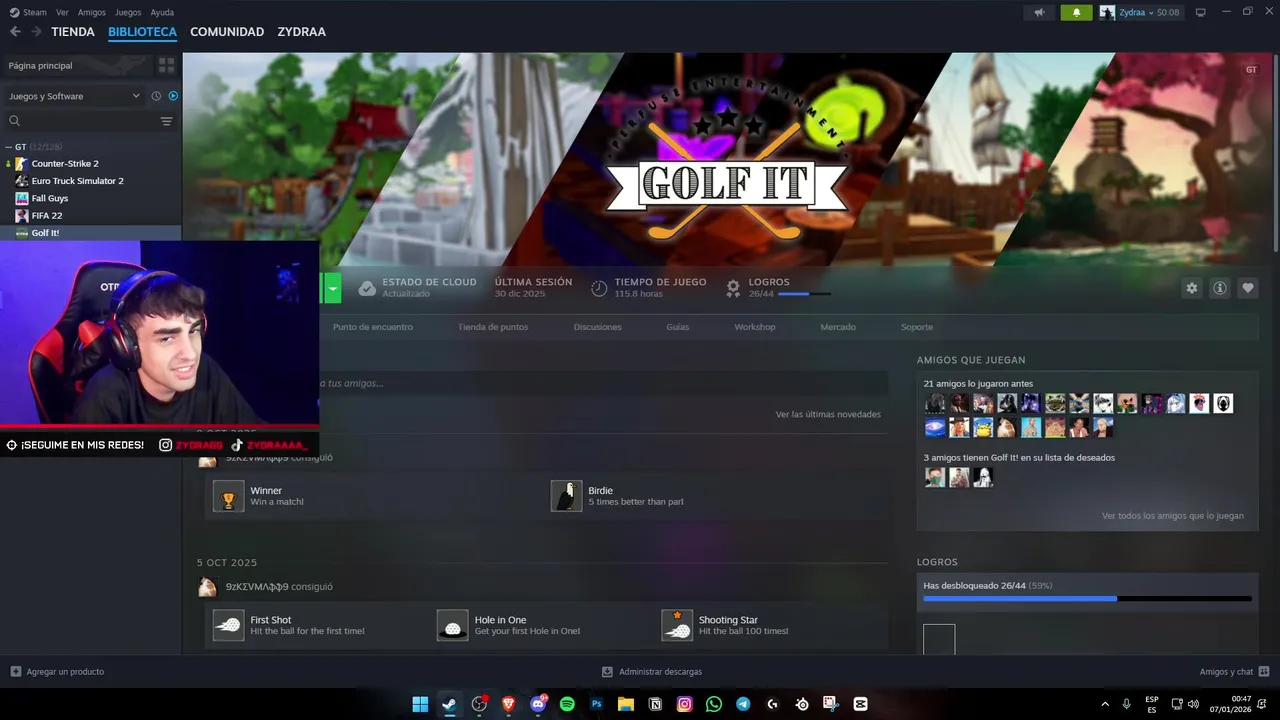Click the 26/44 achievements progress bar

(x=1087, y=599)
